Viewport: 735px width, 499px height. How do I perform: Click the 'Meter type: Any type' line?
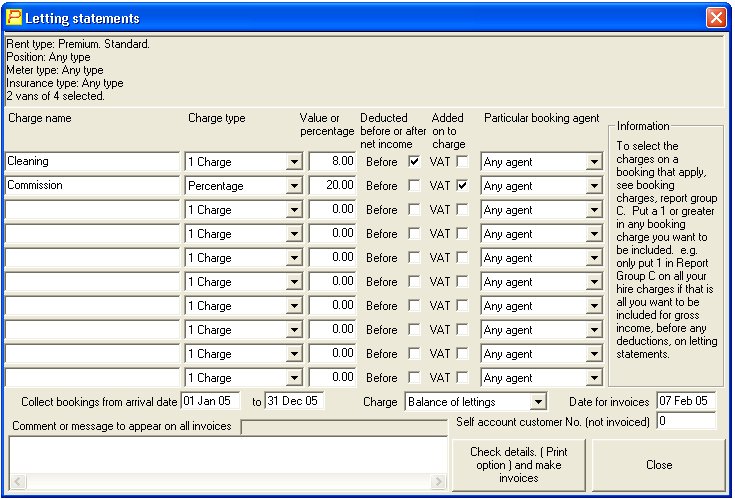point(55,70)
